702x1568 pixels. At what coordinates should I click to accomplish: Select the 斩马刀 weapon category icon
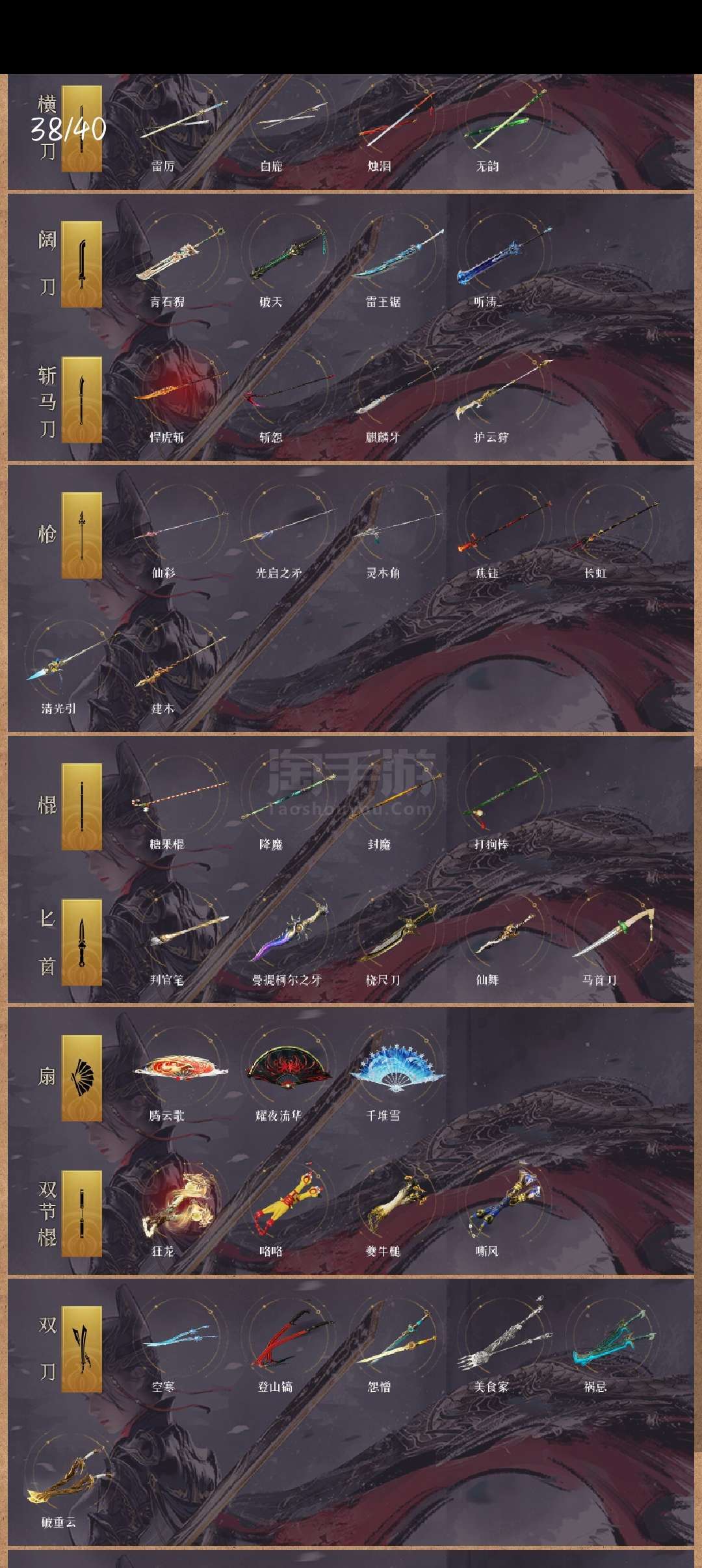pyautogui.click(x=81, y=400)
